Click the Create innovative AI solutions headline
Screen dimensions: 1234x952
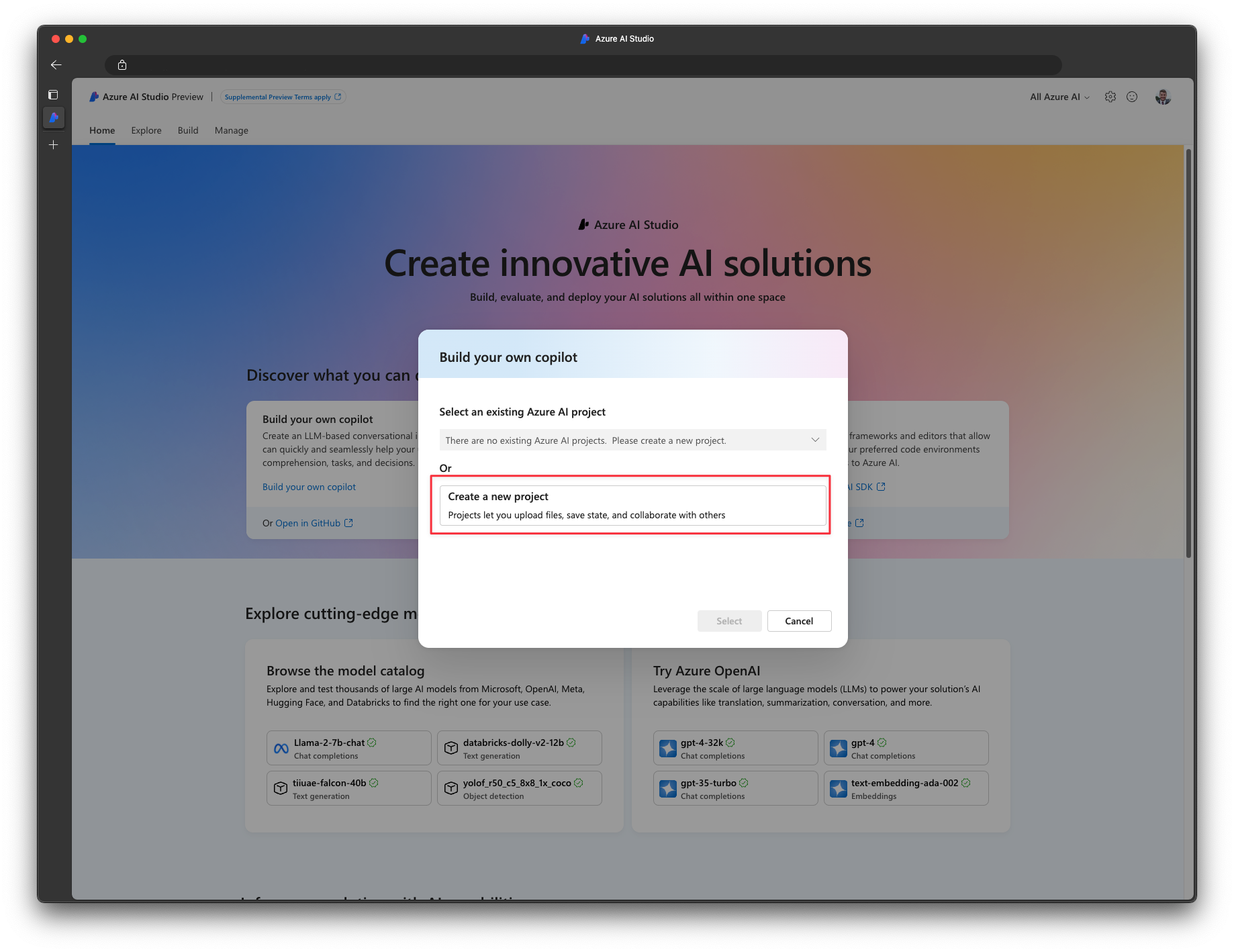(x=628, y=263)
